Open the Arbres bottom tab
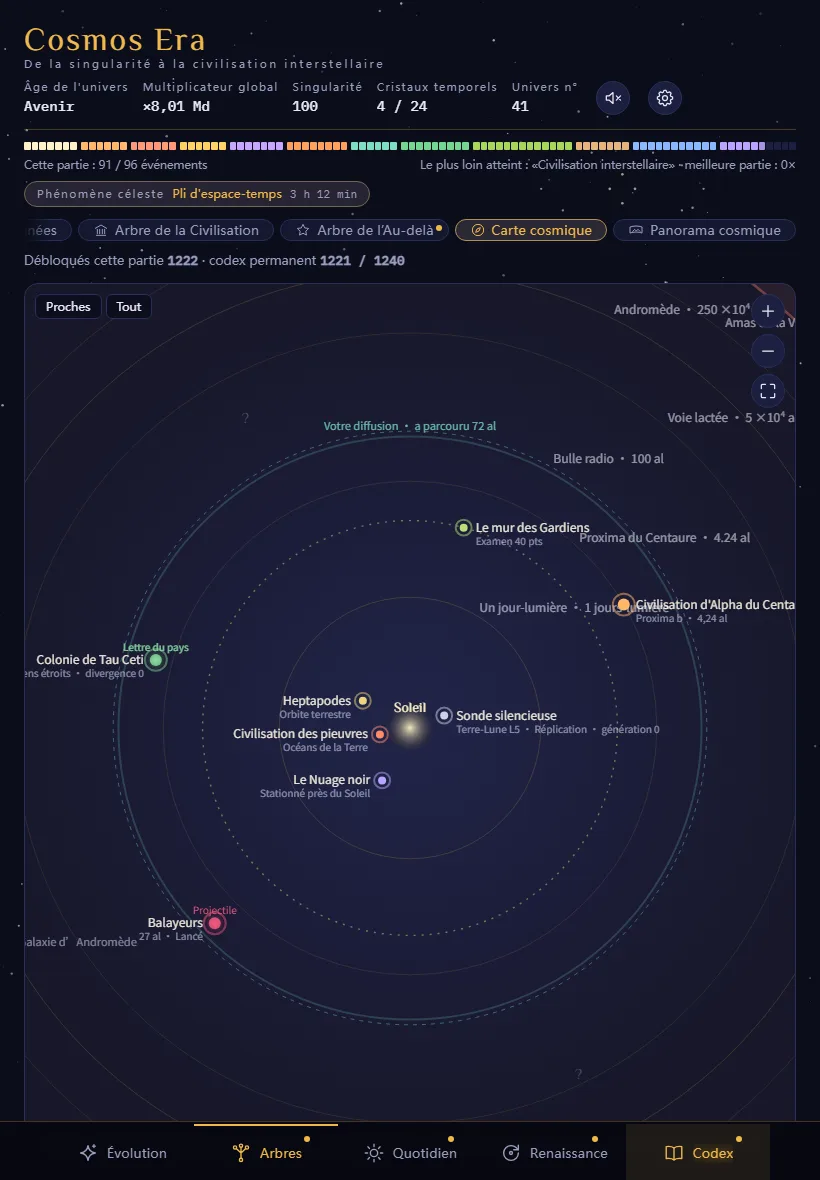This screenshot has height=1180, width=820. (266, 1153)
